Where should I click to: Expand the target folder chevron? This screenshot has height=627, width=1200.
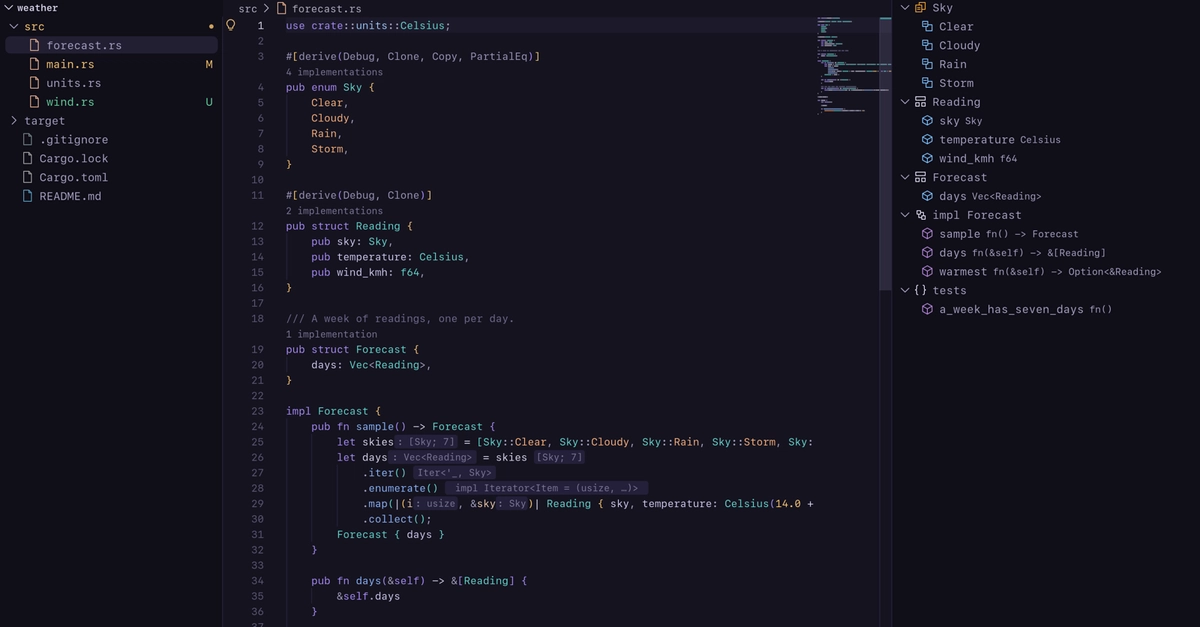[x=14, y=121]
